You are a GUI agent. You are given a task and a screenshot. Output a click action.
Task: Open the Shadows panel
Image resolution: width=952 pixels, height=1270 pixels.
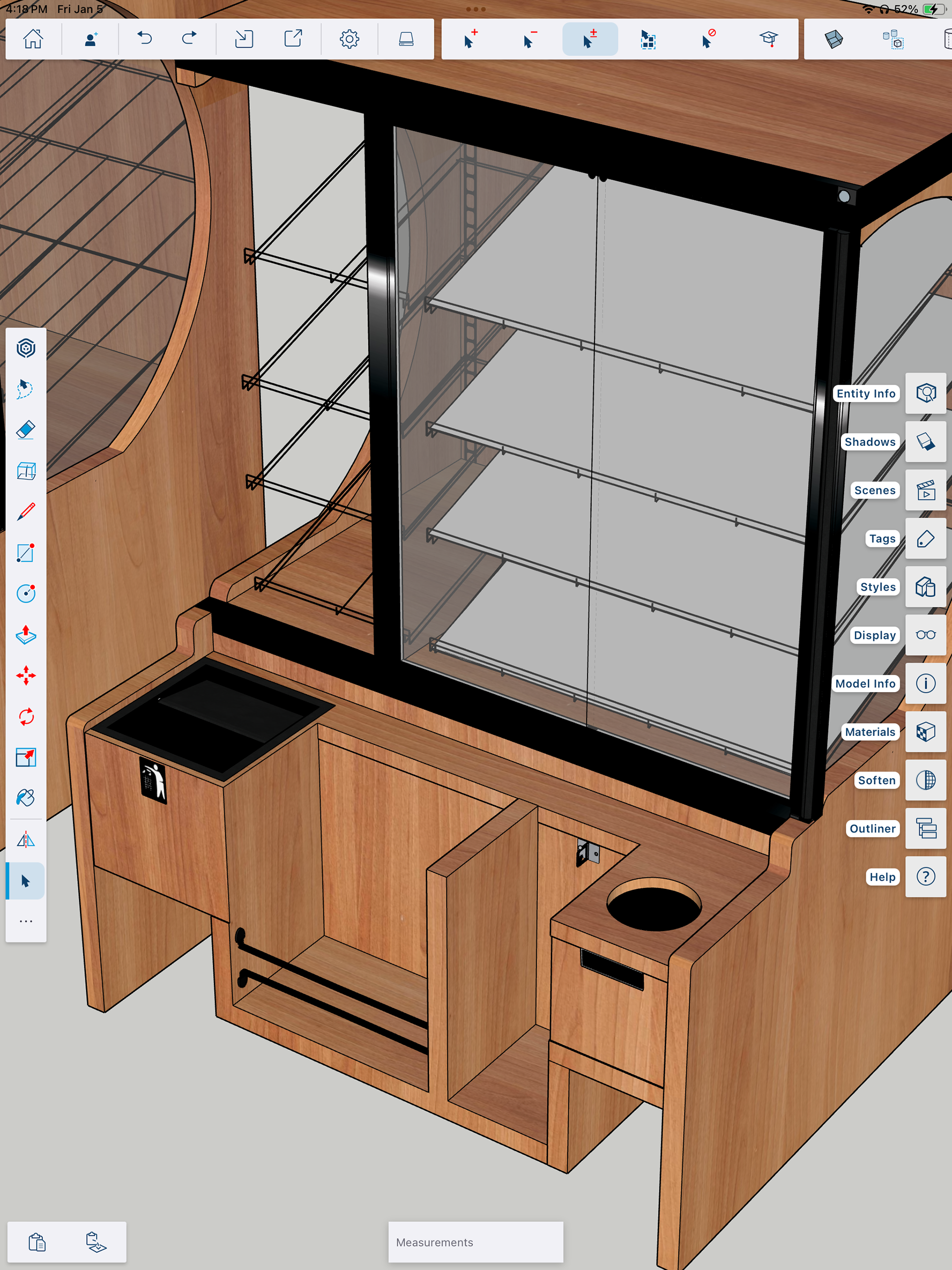tap(925, 441)
